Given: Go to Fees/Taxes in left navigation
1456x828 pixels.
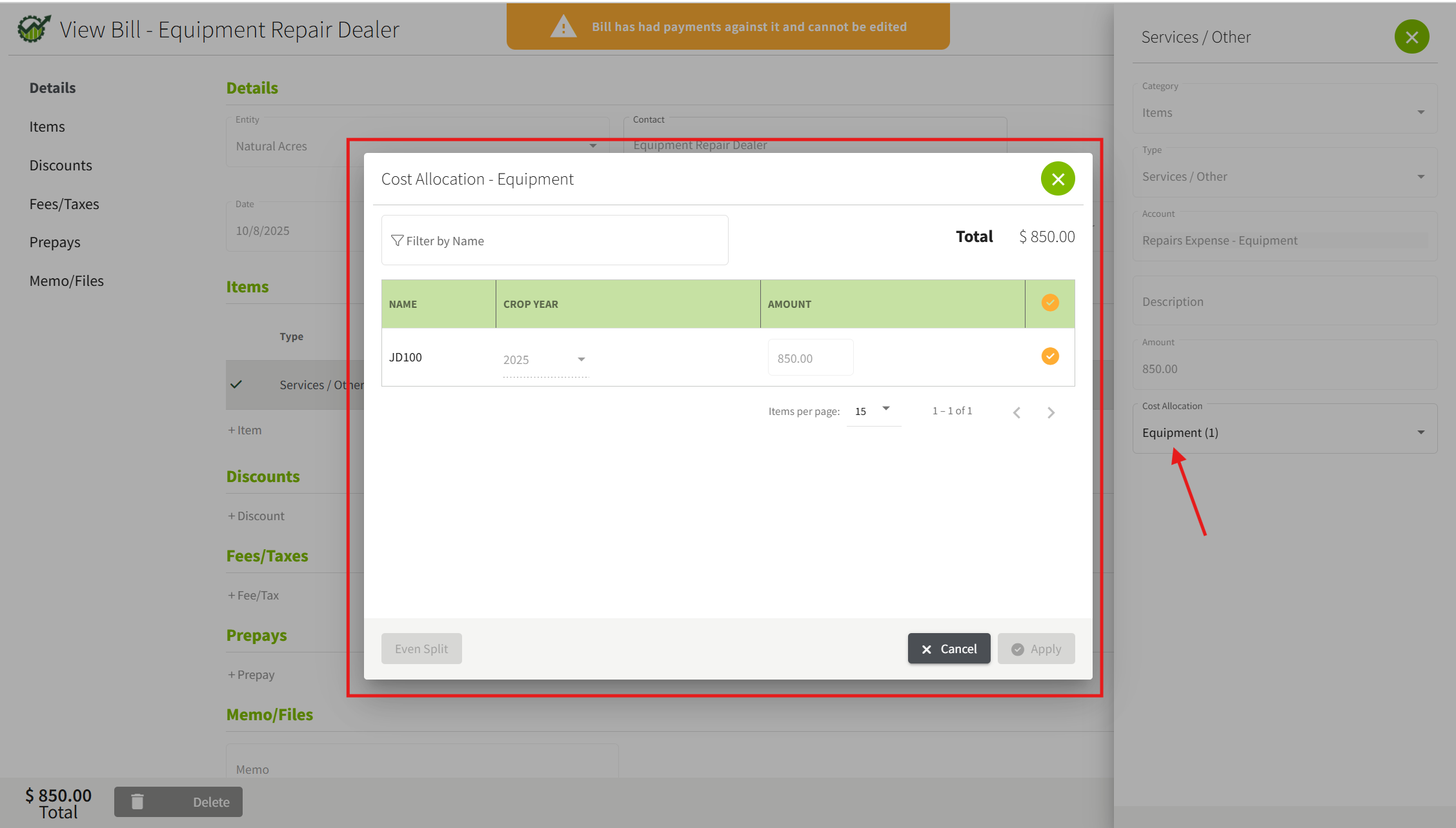Looking at the screenshot, I should point(64,204).
